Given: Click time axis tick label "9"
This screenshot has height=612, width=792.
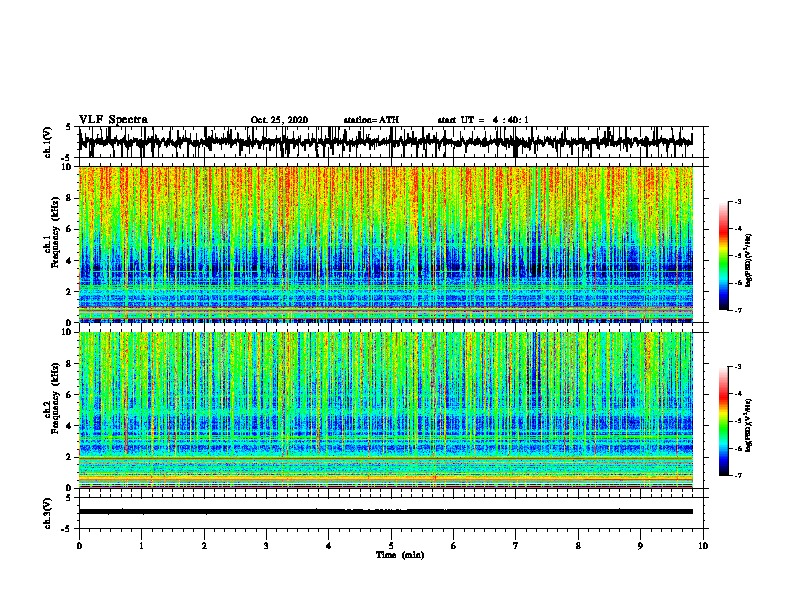Looking at the screenshot, I should click(640, 546).
